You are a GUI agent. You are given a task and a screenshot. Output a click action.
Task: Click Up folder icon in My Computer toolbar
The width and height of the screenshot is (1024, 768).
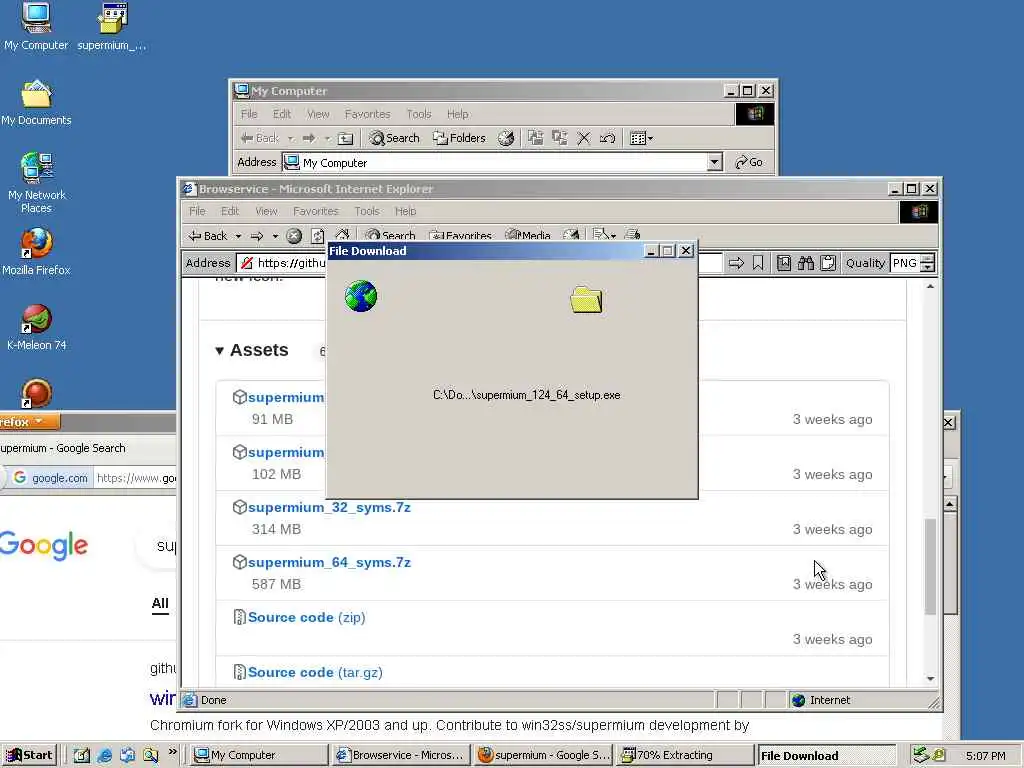(345, 138)
